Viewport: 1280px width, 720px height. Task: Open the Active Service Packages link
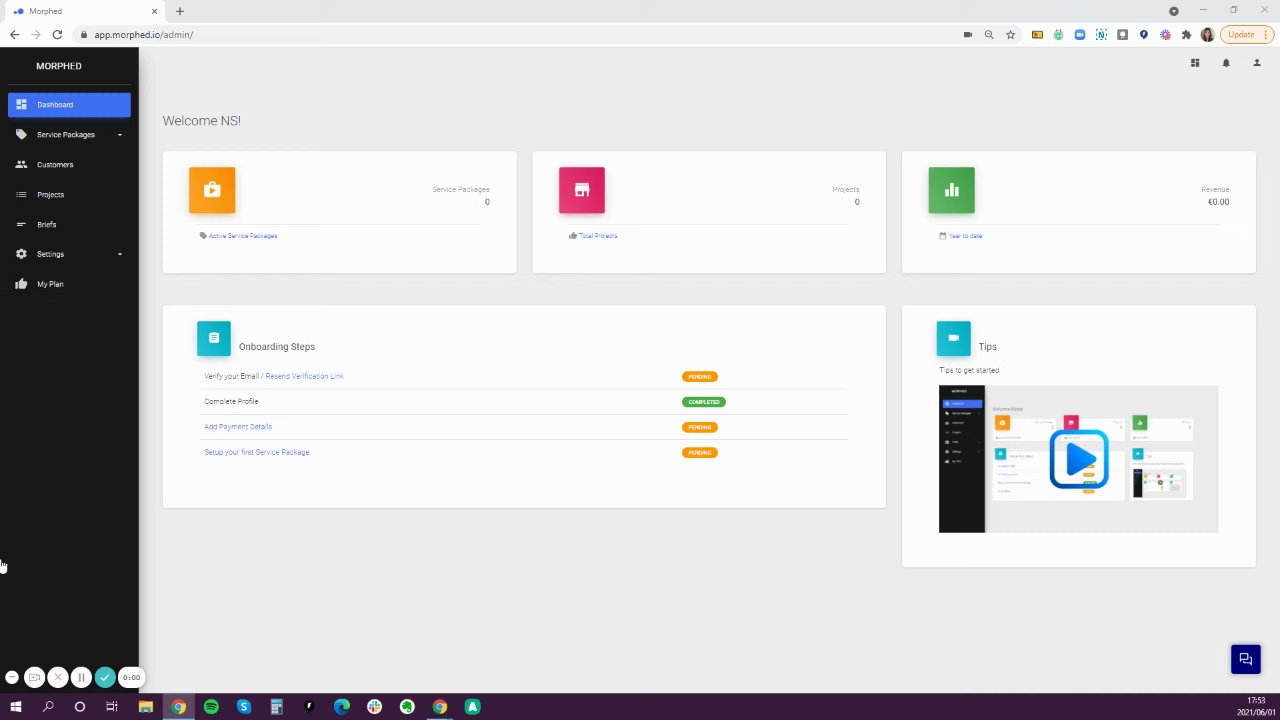coord(243,236)
